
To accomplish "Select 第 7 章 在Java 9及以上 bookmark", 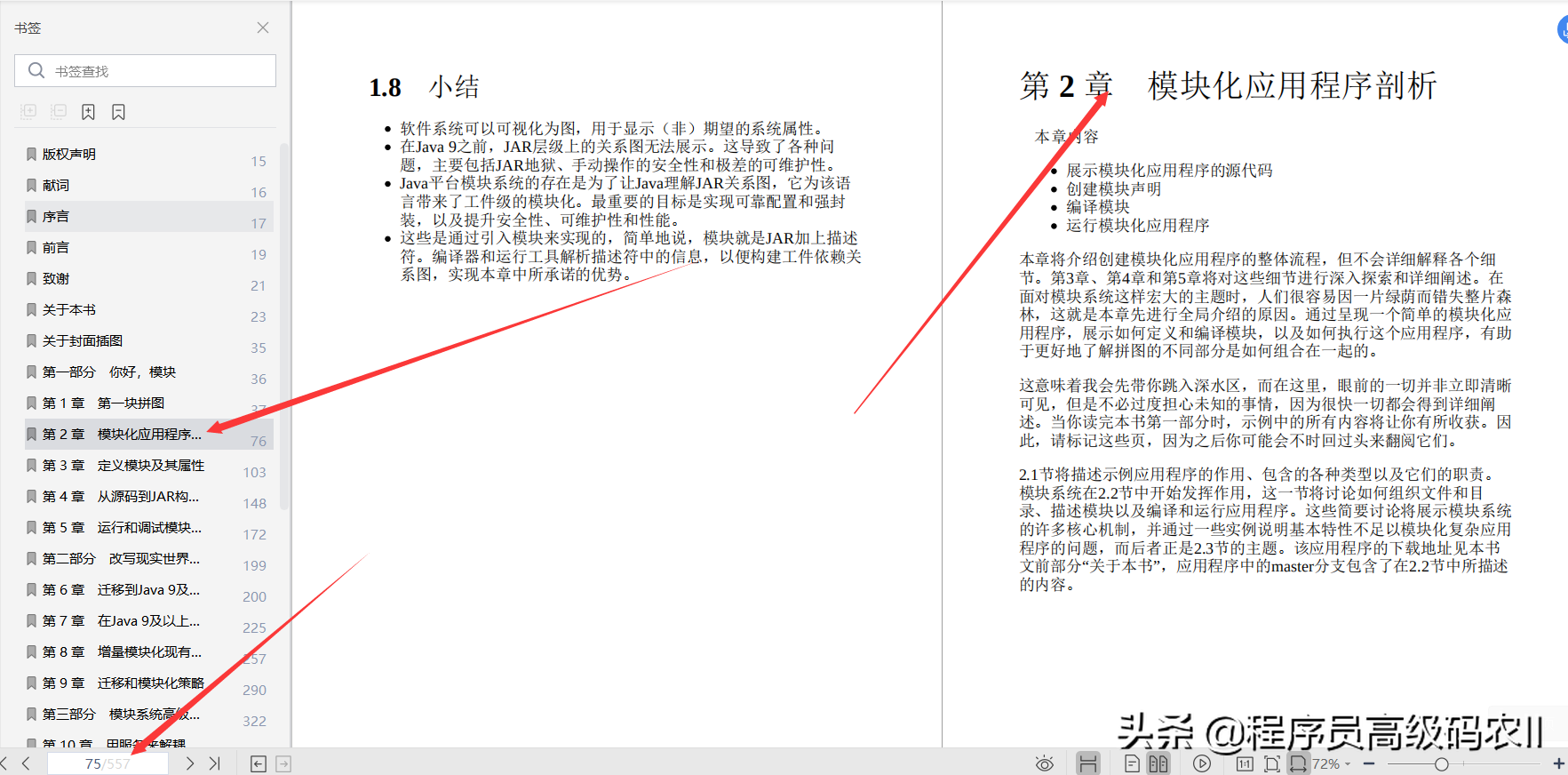I will pos(148,621).
